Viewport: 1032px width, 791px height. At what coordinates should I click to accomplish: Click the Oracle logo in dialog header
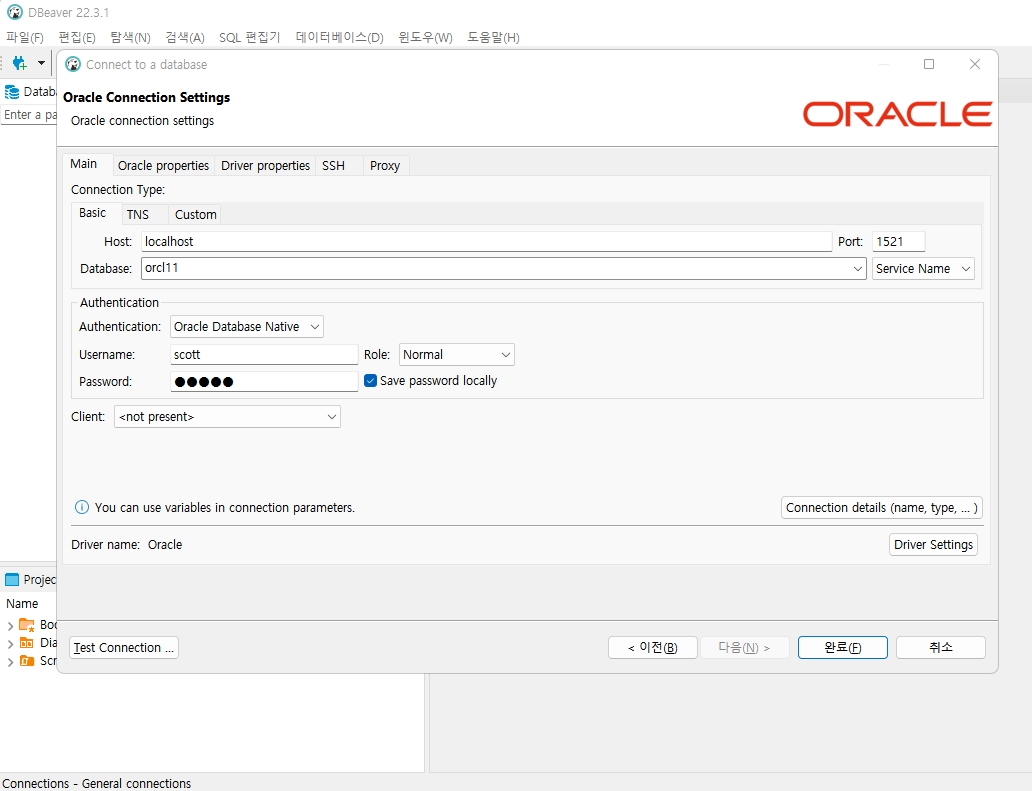coord(897,114)
